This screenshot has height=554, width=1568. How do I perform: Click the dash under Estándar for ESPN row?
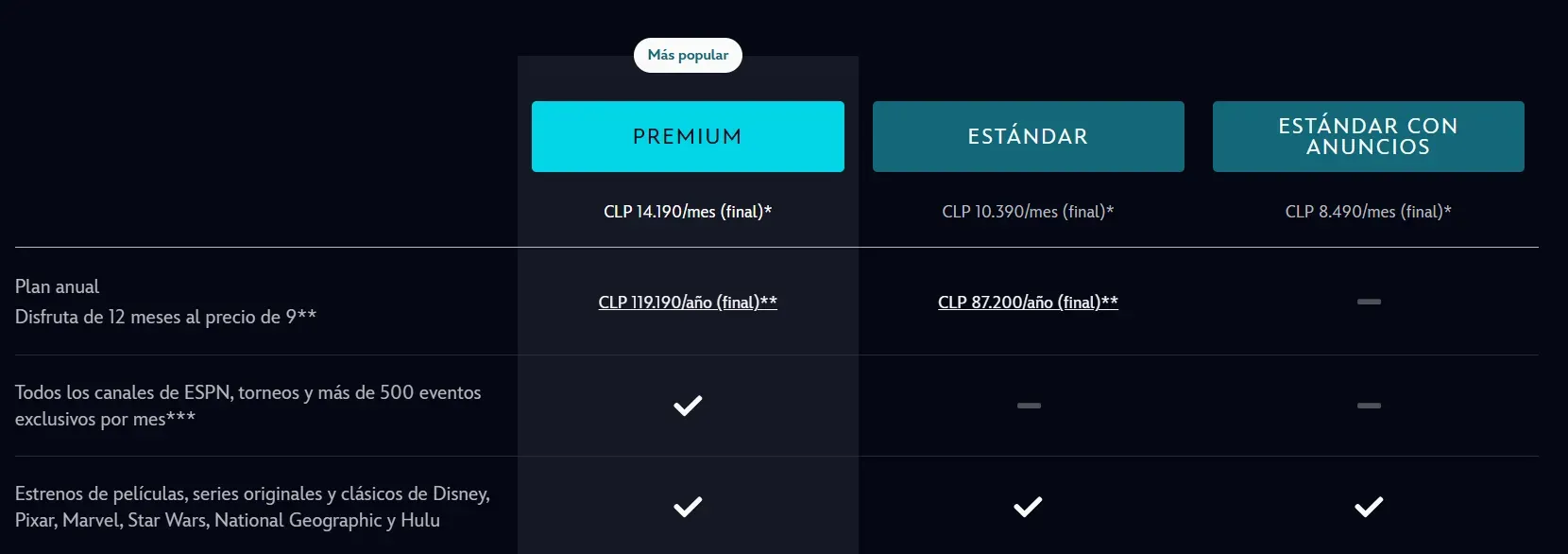pyautogui.click(x=1028, y=406)
